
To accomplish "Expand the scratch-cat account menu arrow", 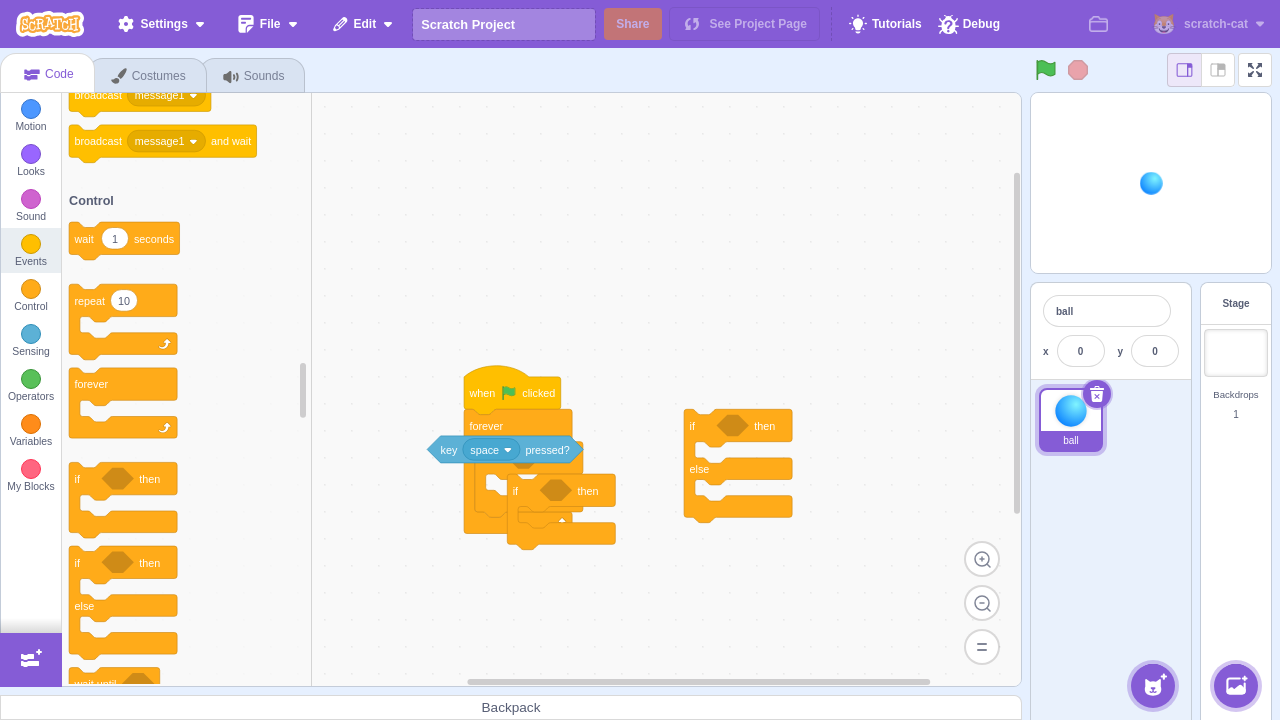I will (x=1260, y=24).
